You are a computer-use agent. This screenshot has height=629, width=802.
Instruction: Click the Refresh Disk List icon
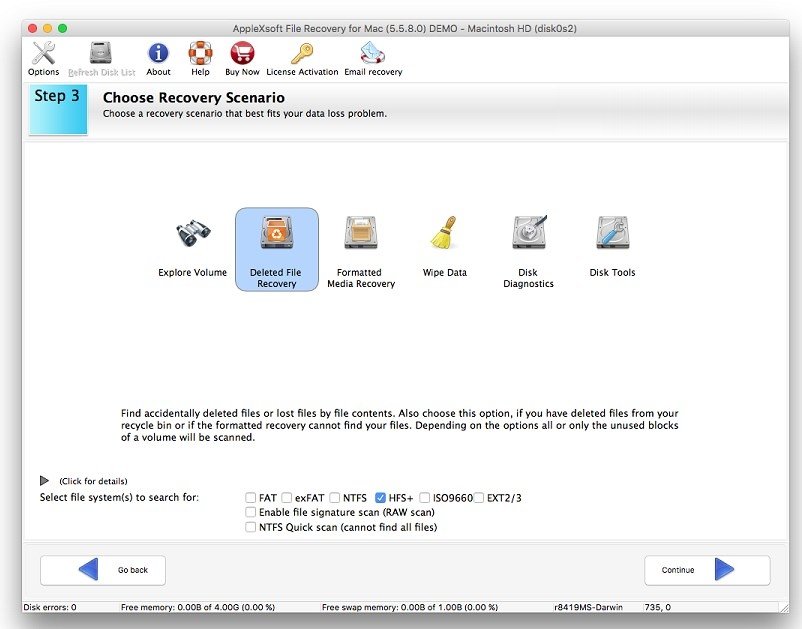pos(101,53)
